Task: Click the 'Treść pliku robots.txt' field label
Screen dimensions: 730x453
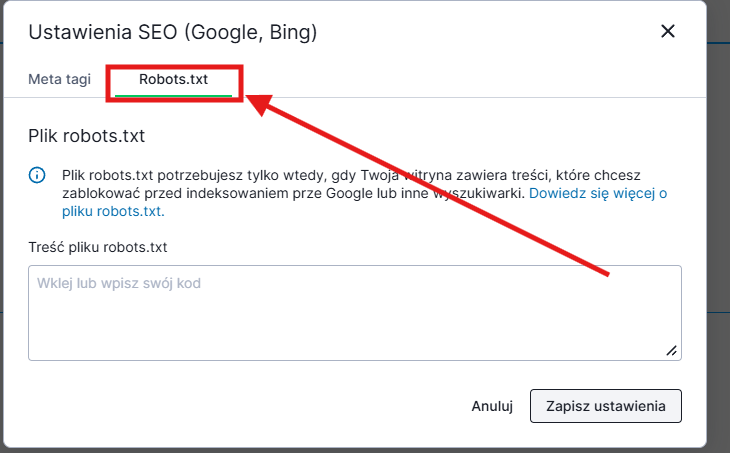Action: pos(97,247)
